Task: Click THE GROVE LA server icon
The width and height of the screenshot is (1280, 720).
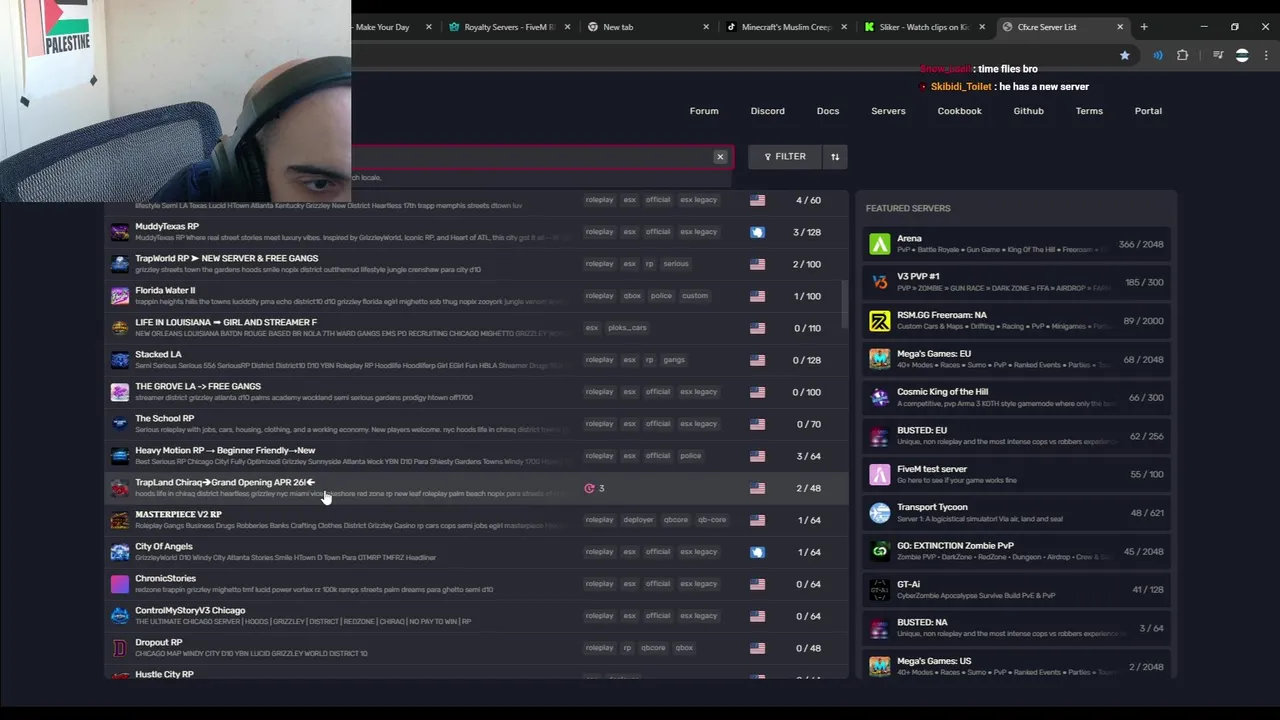Action: pyautogui.click(x=120, y=392)
